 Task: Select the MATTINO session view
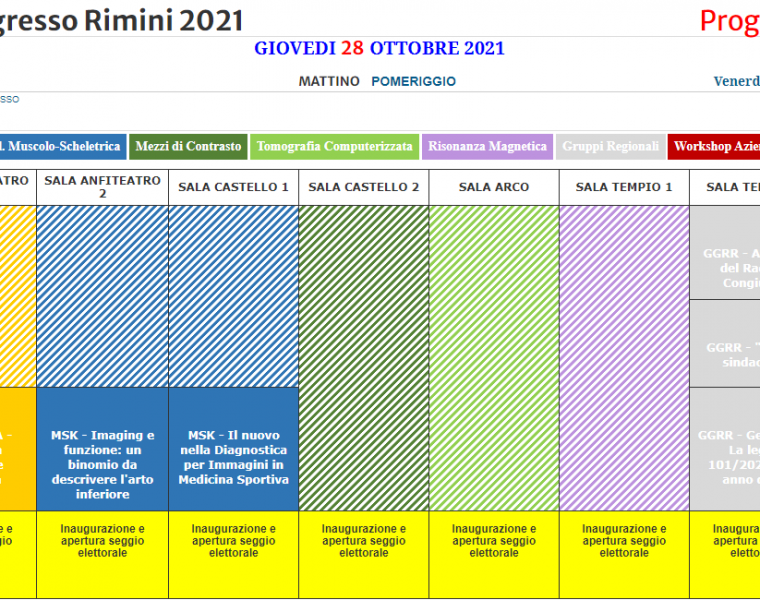tap(329, 81)
